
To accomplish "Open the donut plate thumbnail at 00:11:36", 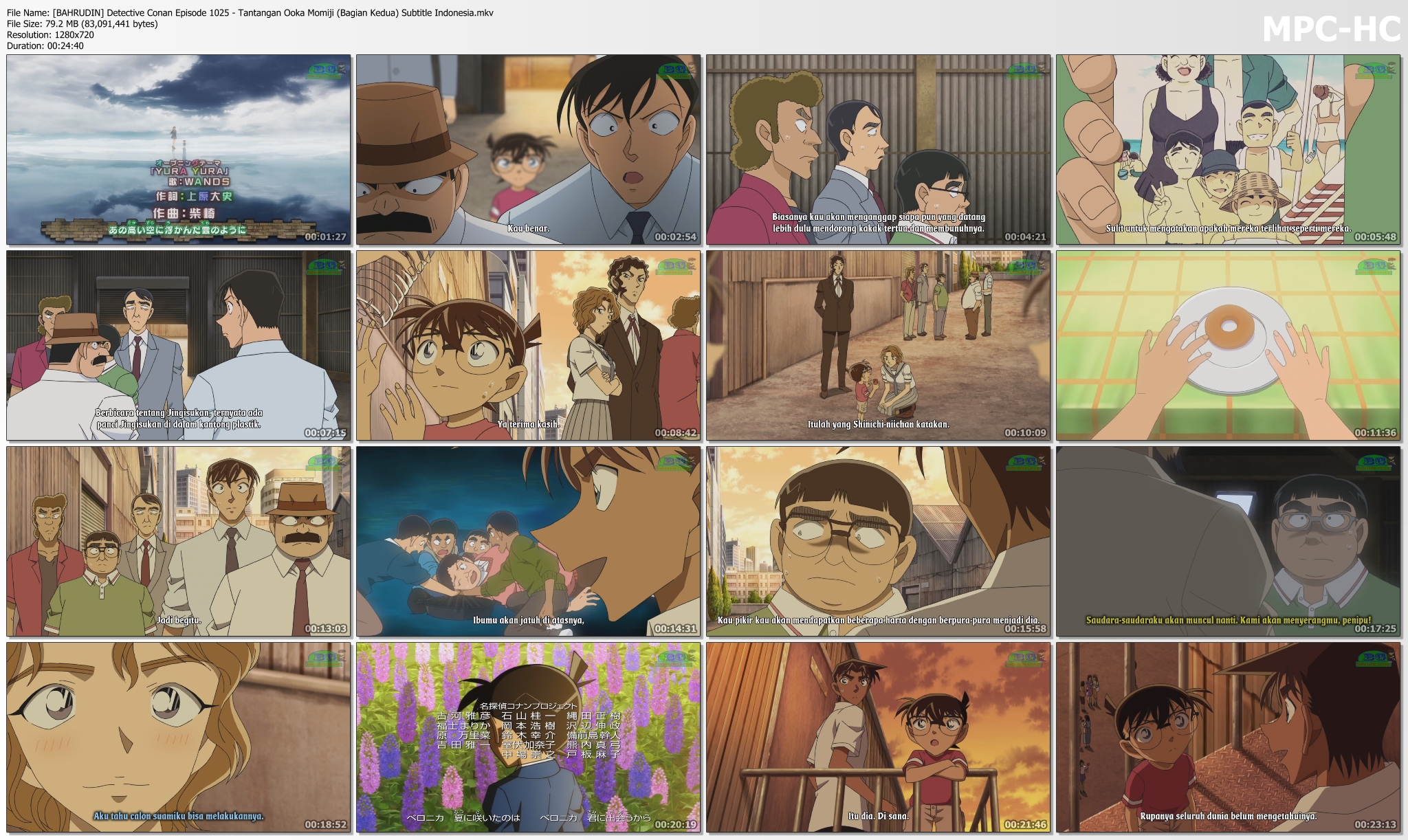I will [x=1229, y=345].
